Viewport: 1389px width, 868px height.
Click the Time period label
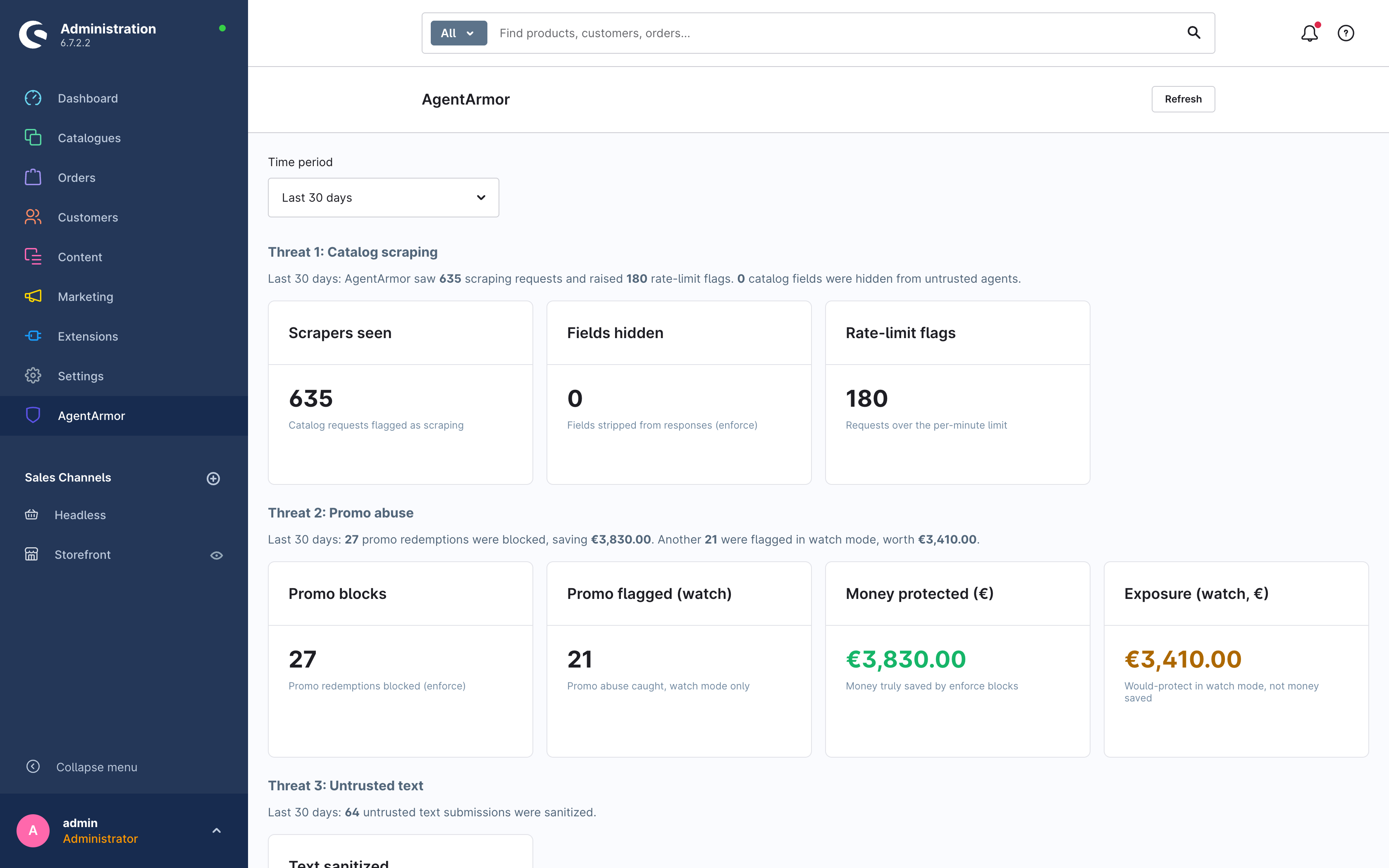pos(300,162)
